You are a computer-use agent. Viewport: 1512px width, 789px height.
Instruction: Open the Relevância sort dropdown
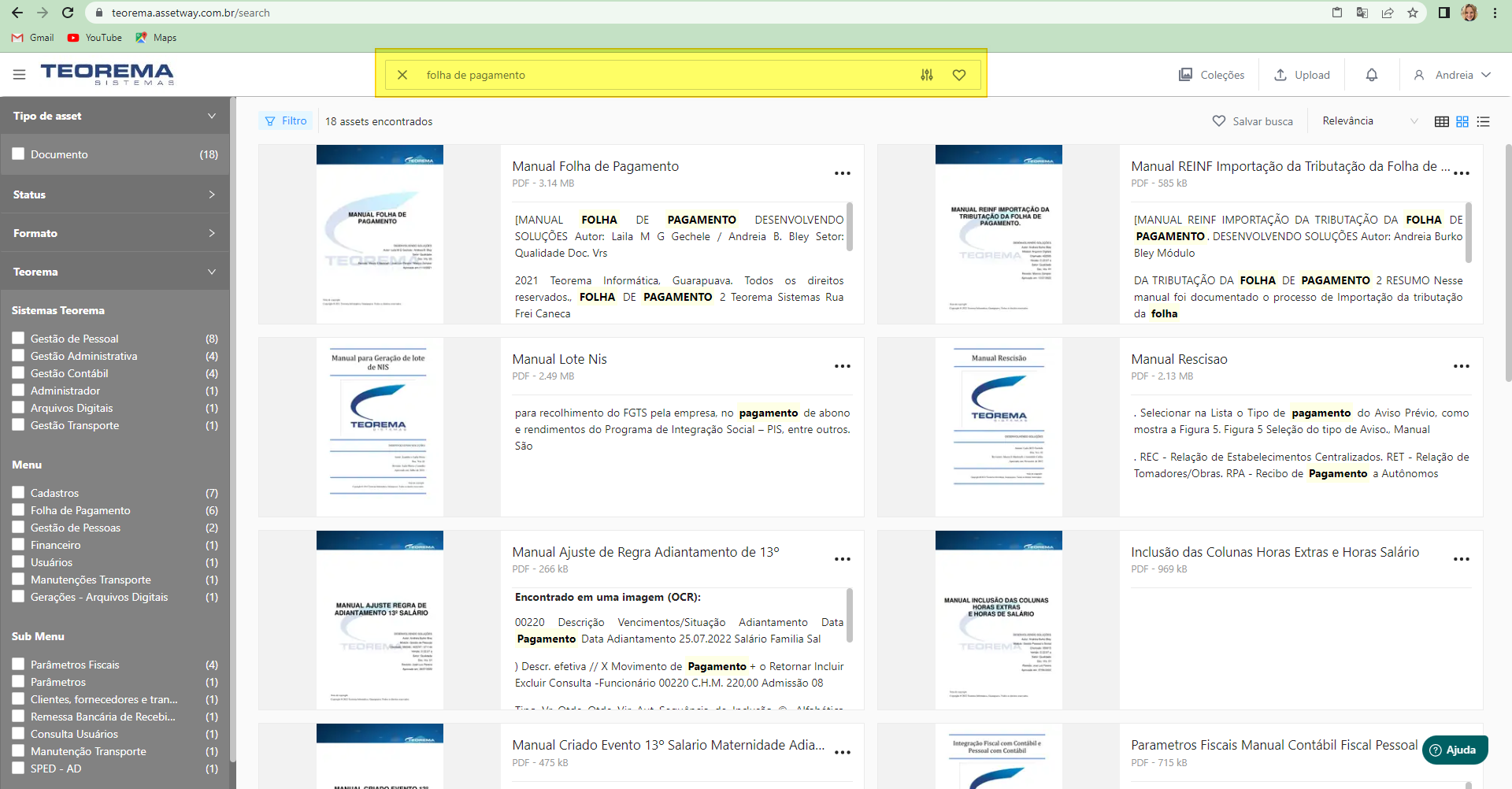click(x=1369, y=121)
